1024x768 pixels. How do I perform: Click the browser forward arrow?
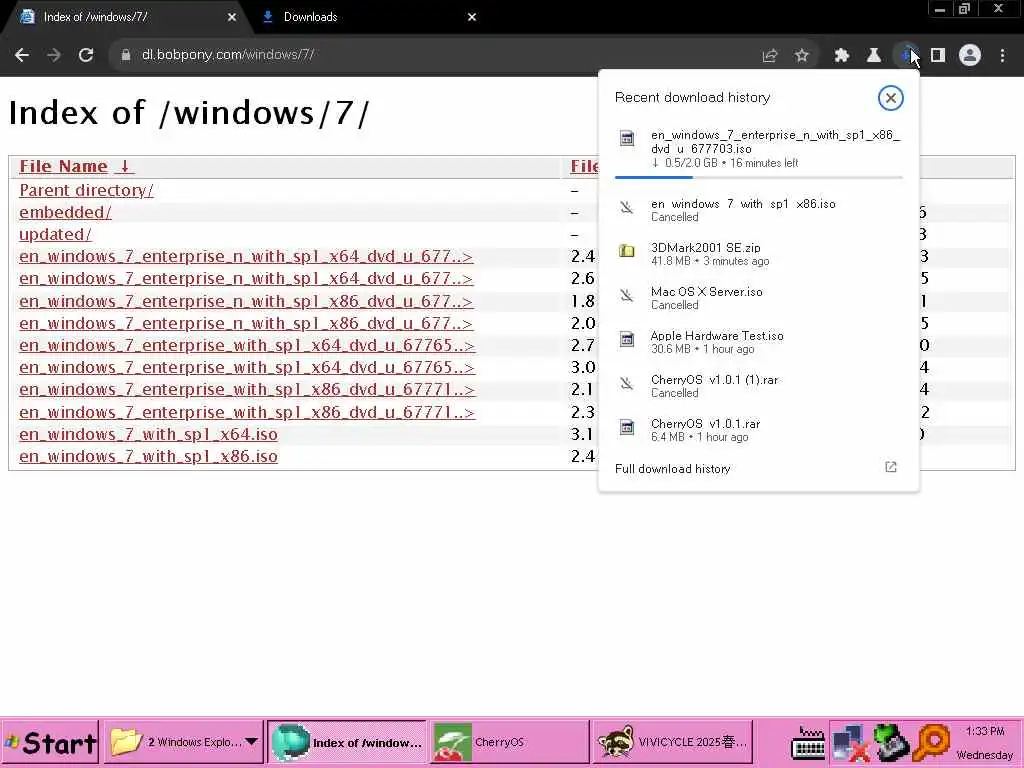pos(54,56)
